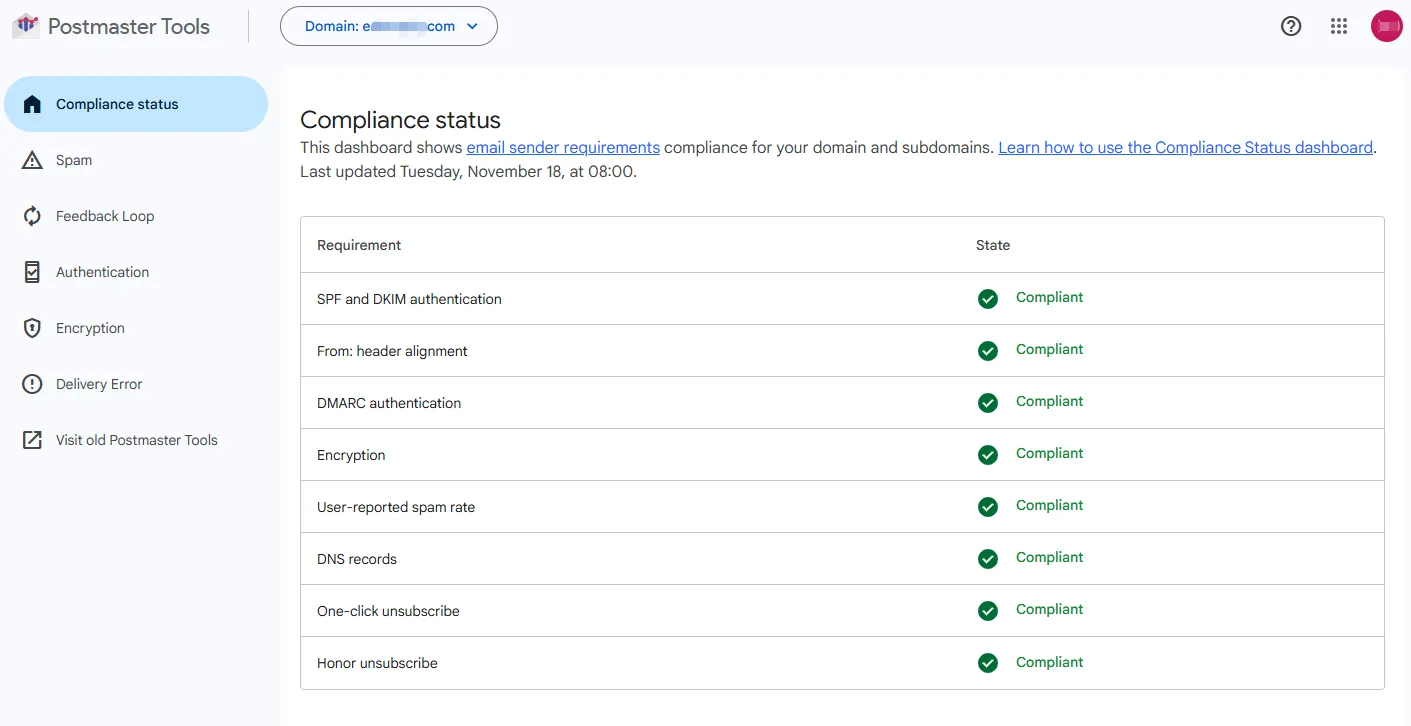The height and width of the screenshot is (726, 1411).
Task: Click the Honor unsubscribe table row
Action: pyautogui.click(x=700, y=662)
